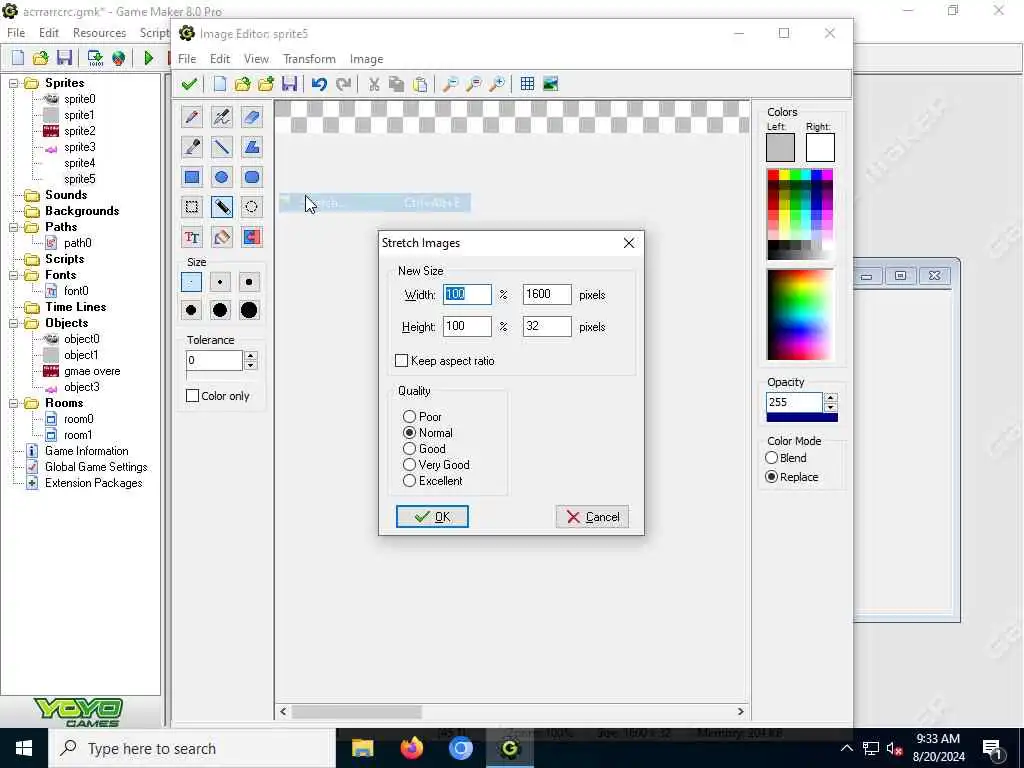Collapse the Sprites folder in resource tree
This screenshot has height=768, width=1024.
click(x=13, y=83)
